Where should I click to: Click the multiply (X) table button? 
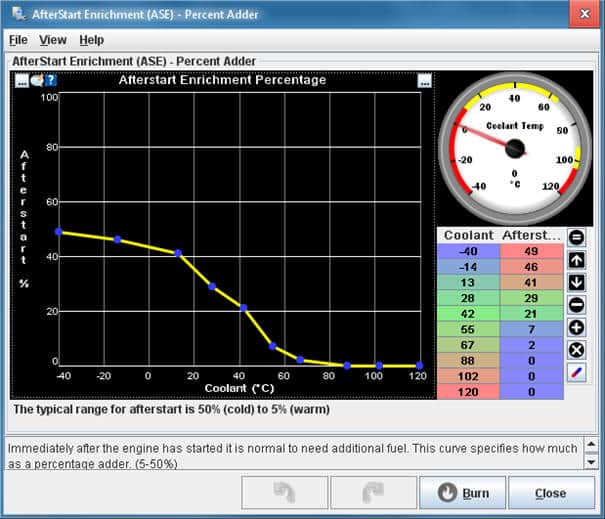(x=576, y=350)
